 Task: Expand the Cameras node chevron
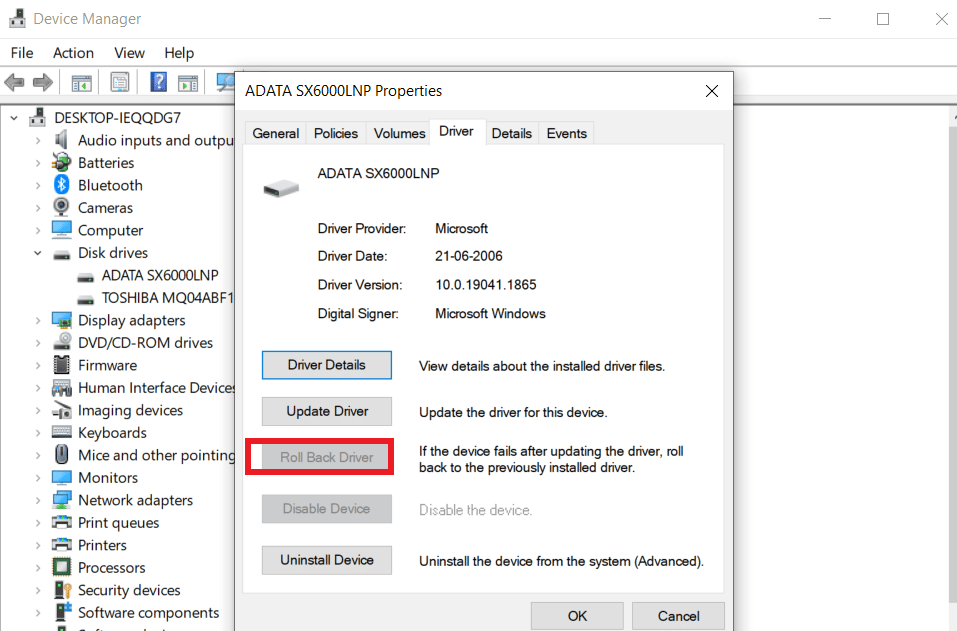(38, 208)
